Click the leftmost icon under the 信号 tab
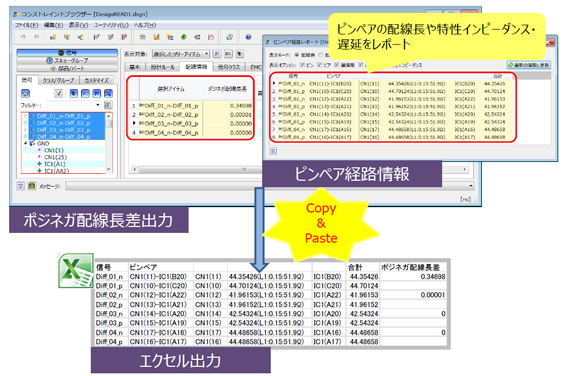570x376 pixels. point(25,93)
